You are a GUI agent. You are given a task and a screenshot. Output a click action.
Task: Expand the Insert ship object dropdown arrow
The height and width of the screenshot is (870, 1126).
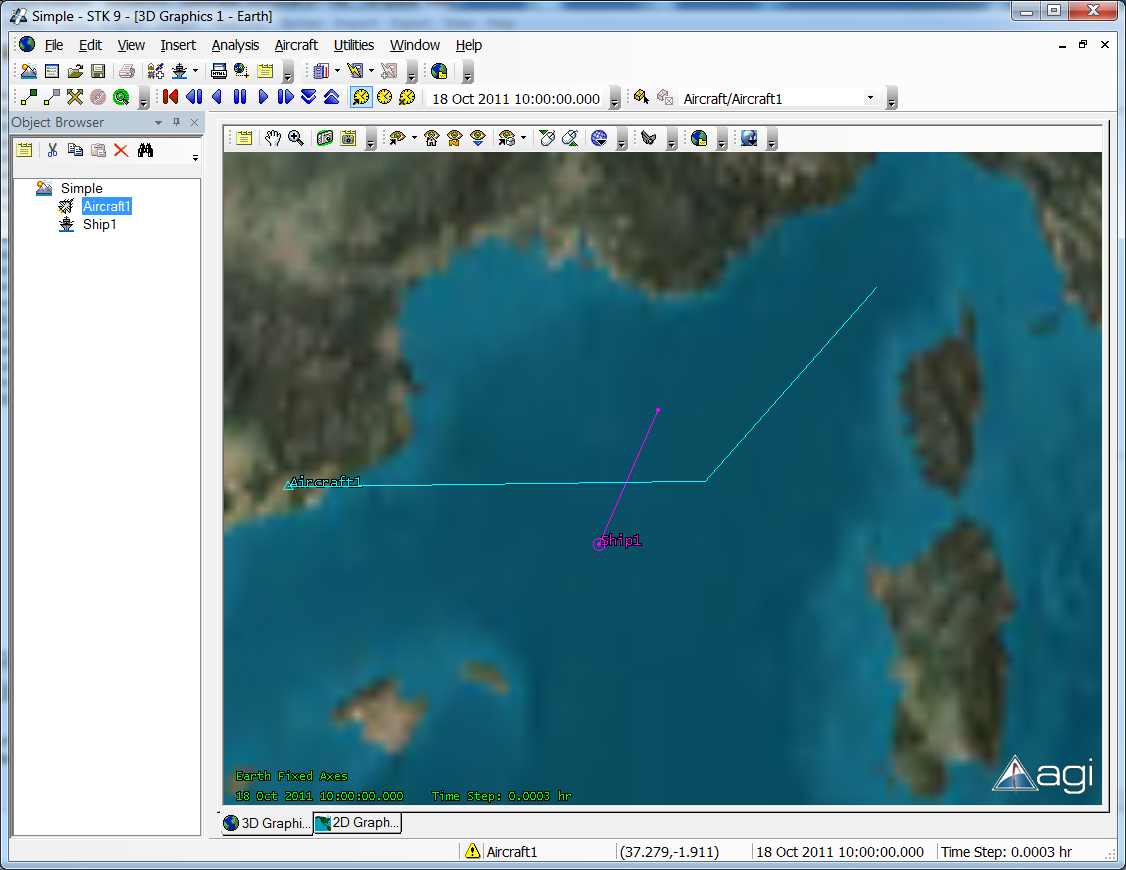(195, 71)
